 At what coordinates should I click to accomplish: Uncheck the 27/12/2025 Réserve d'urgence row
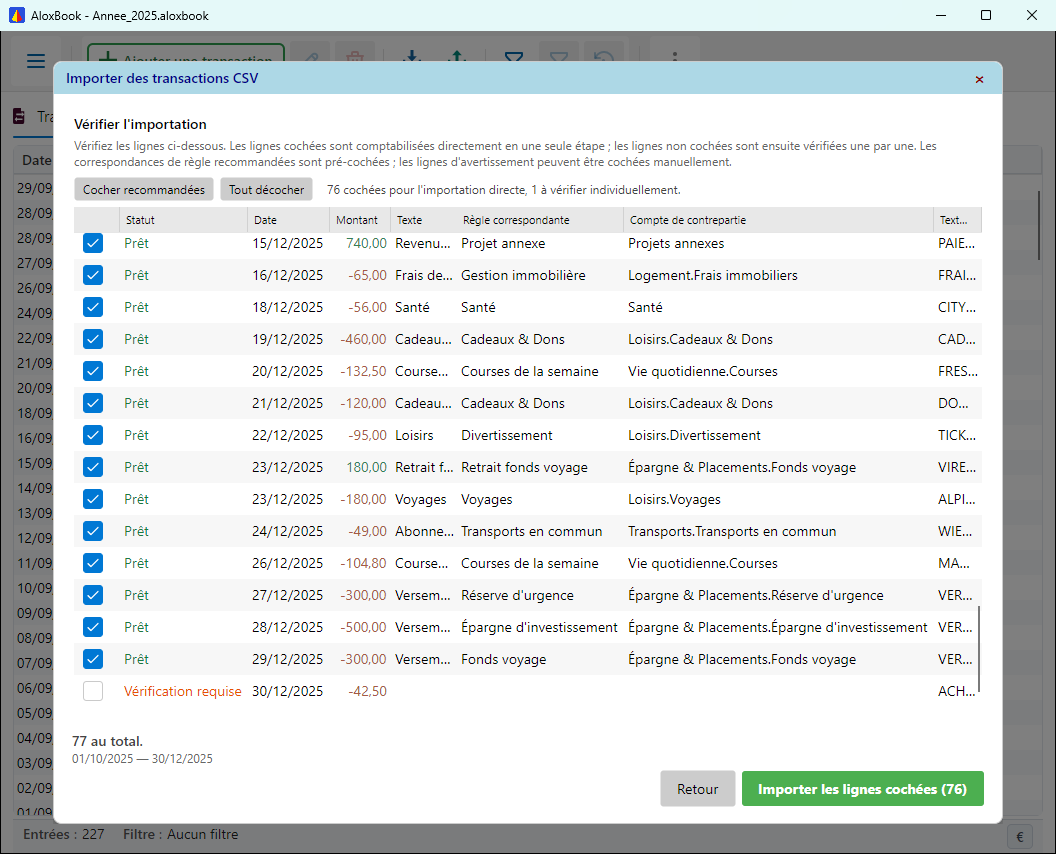93,595
